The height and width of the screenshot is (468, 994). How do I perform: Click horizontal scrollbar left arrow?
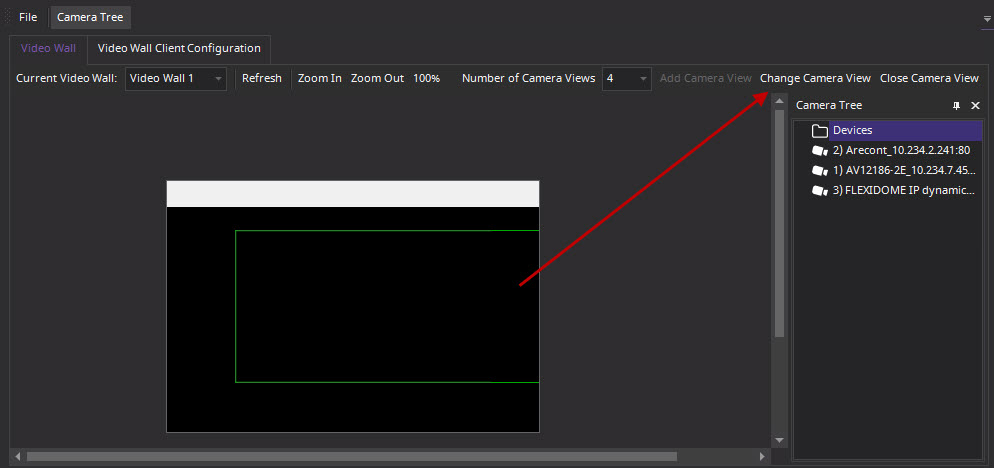pyautogui.click(x=18, y=456)
